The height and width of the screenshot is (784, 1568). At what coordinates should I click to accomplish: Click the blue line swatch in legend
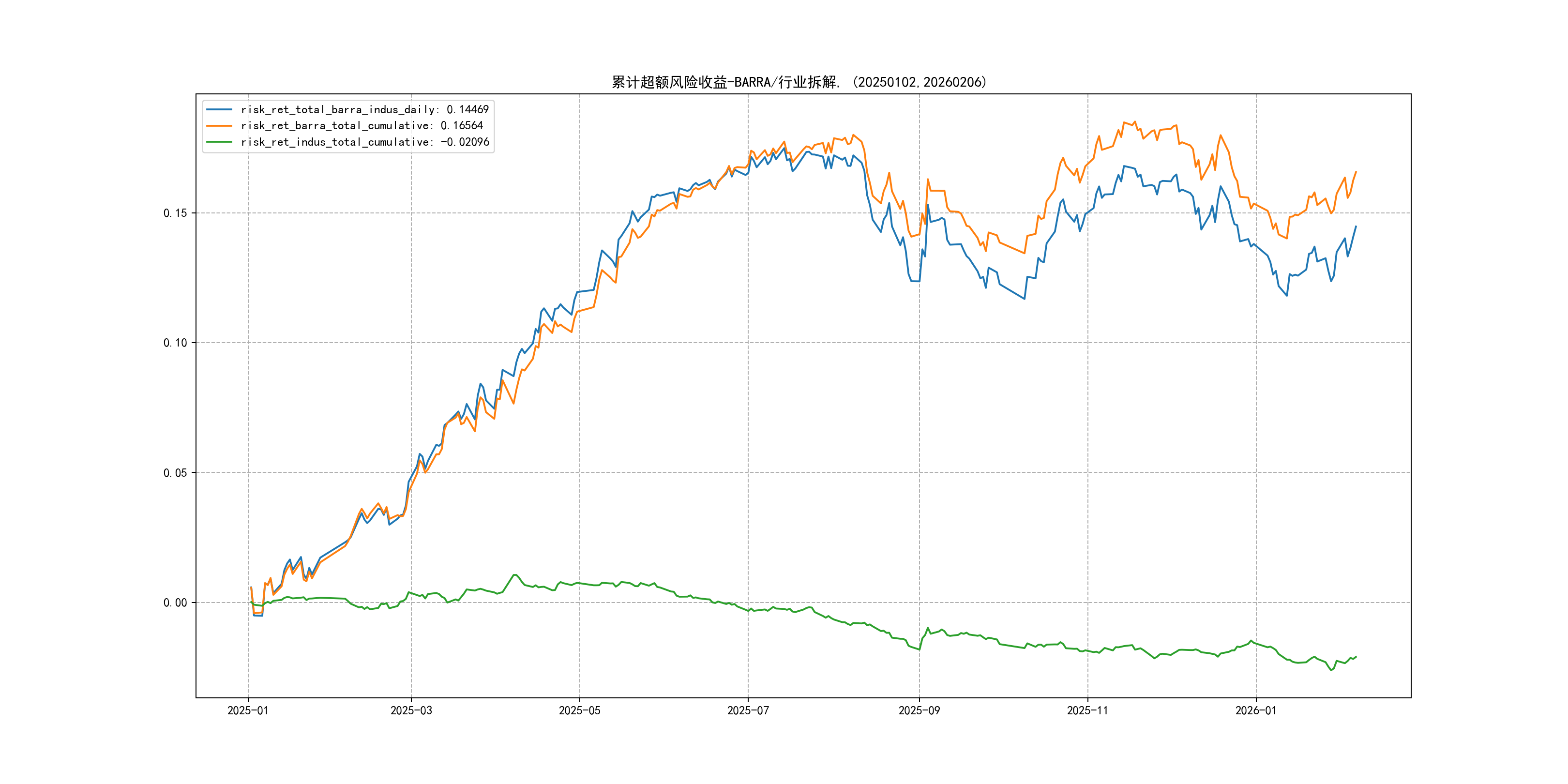[x=219, y=109]
